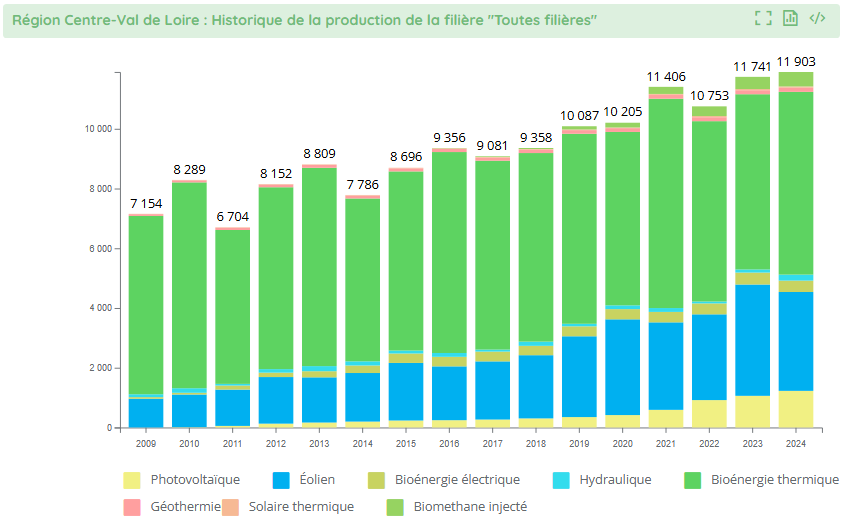Click the Géothermie pink color swatch
The height and width of the screenshot is (524, 845).
pos(132,507)
